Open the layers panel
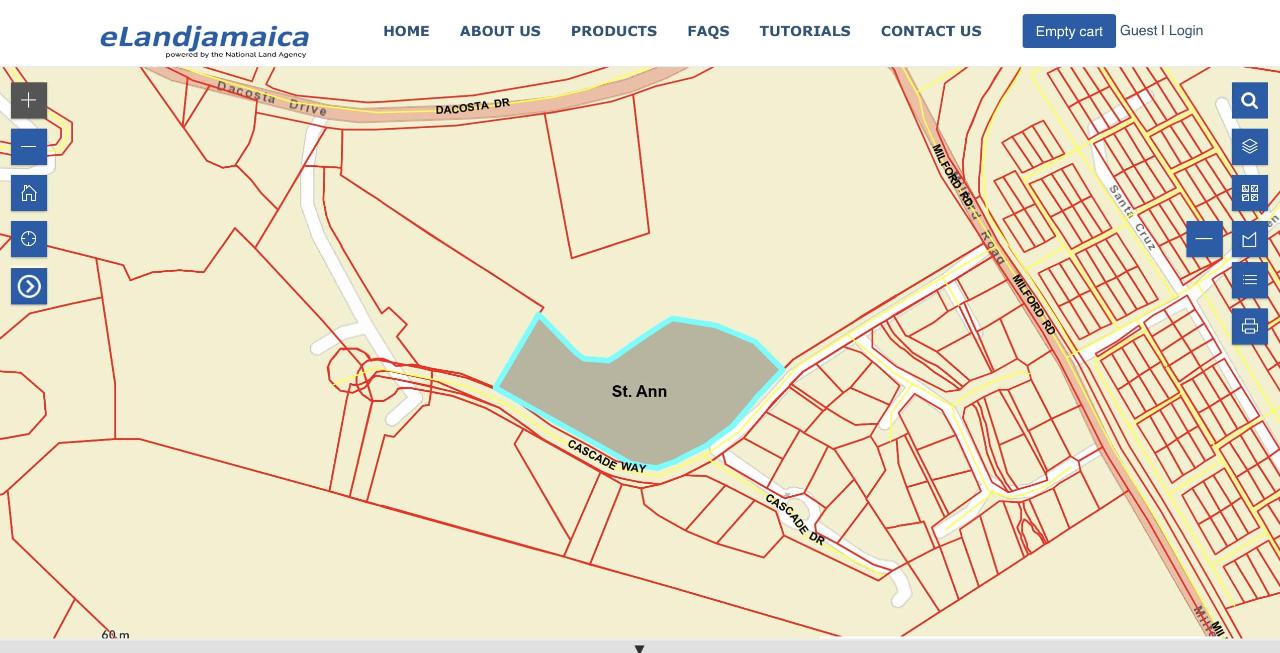1280x653 pixels. 1249,146
